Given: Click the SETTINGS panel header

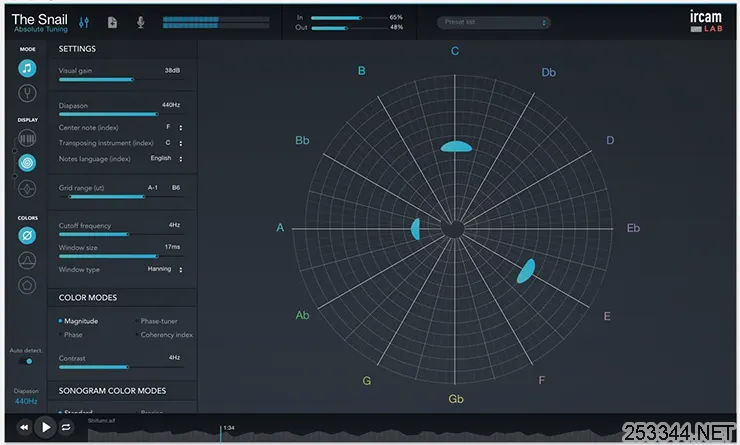Looking at the screenshot, I should 77,49.
